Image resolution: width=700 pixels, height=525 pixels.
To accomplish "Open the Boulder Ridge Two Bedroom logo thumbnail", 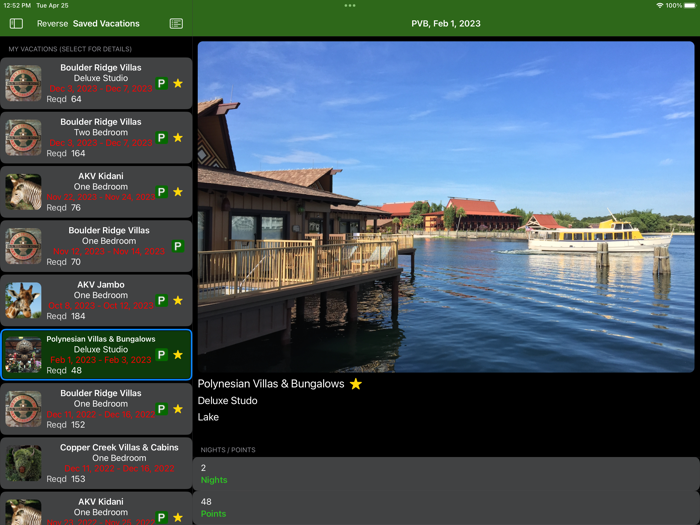I will click(23, 138).
